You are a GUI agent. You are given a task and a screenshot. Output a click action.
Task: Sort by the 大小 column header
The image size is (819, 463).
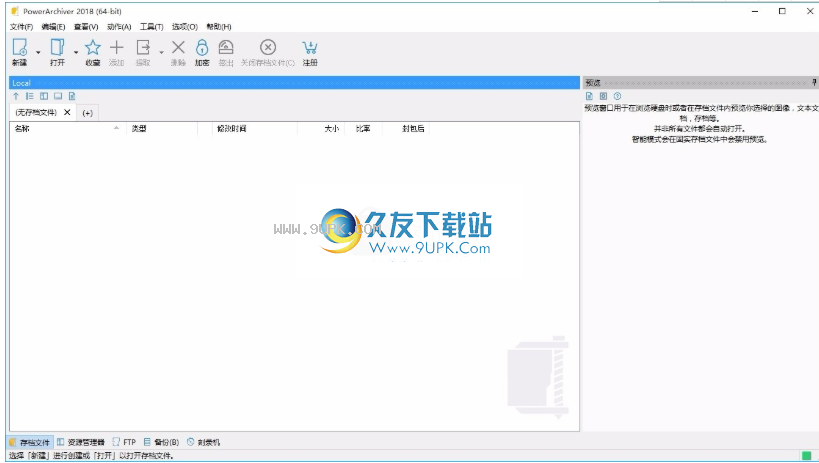pos(321,129)
